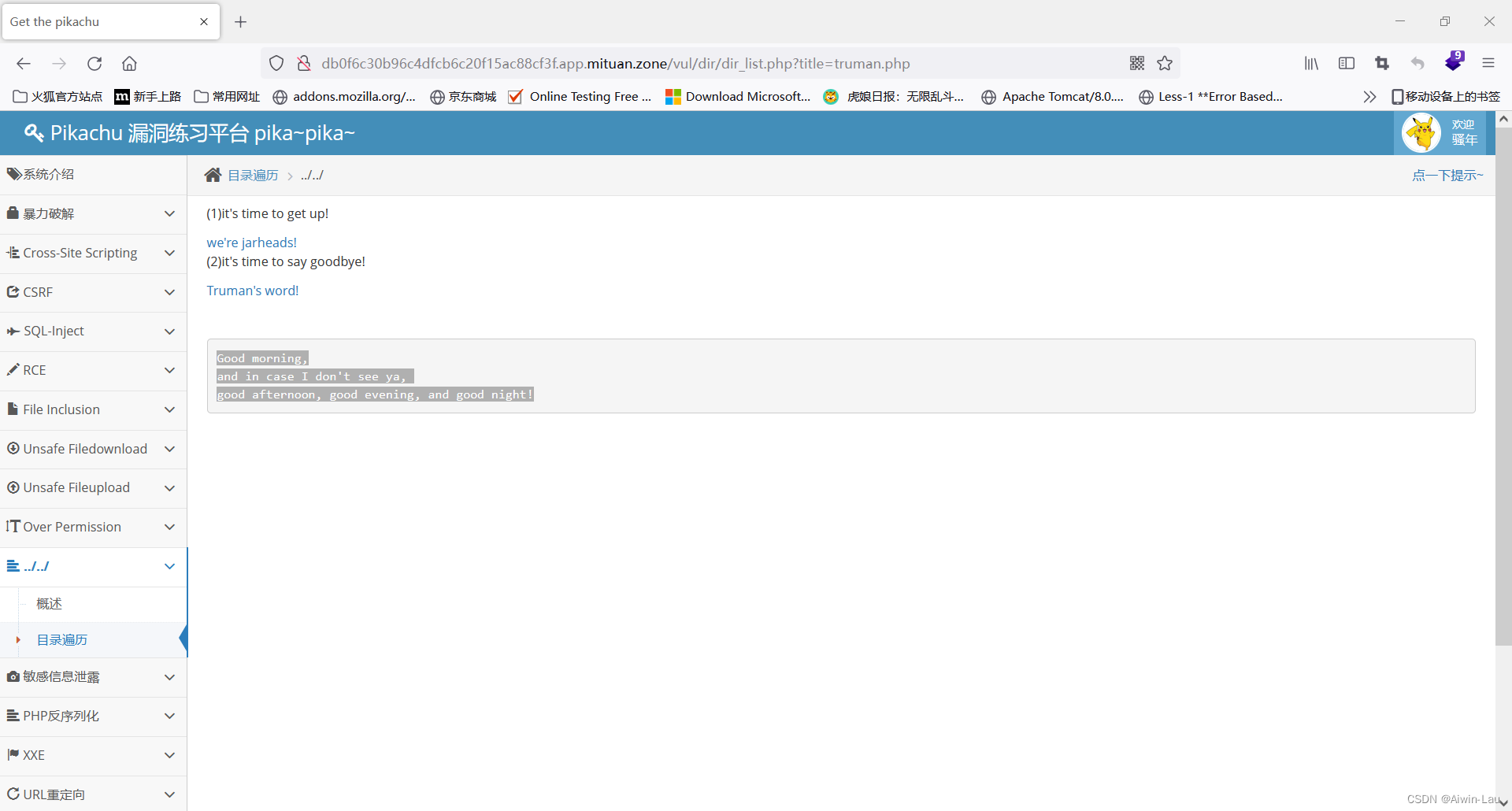Collapse the ../../ menu chevron
Screen dimensions: 1512x811
[169, 566]
